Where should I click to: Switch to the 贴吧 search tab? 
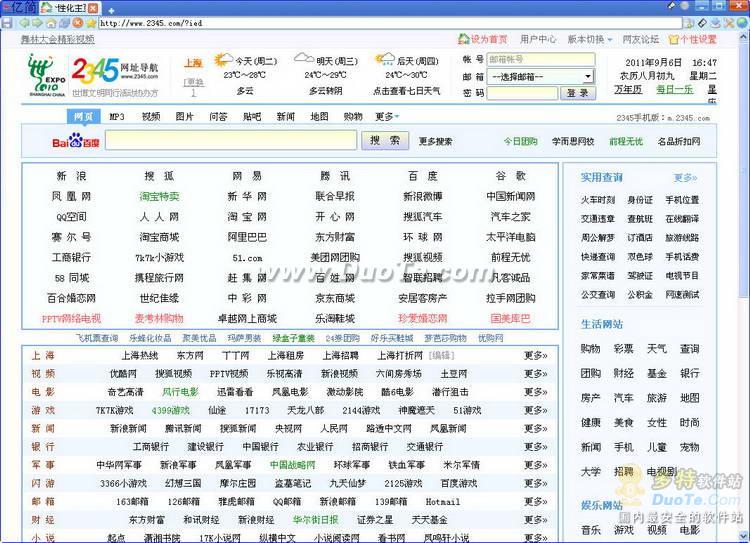pos(252,116)
